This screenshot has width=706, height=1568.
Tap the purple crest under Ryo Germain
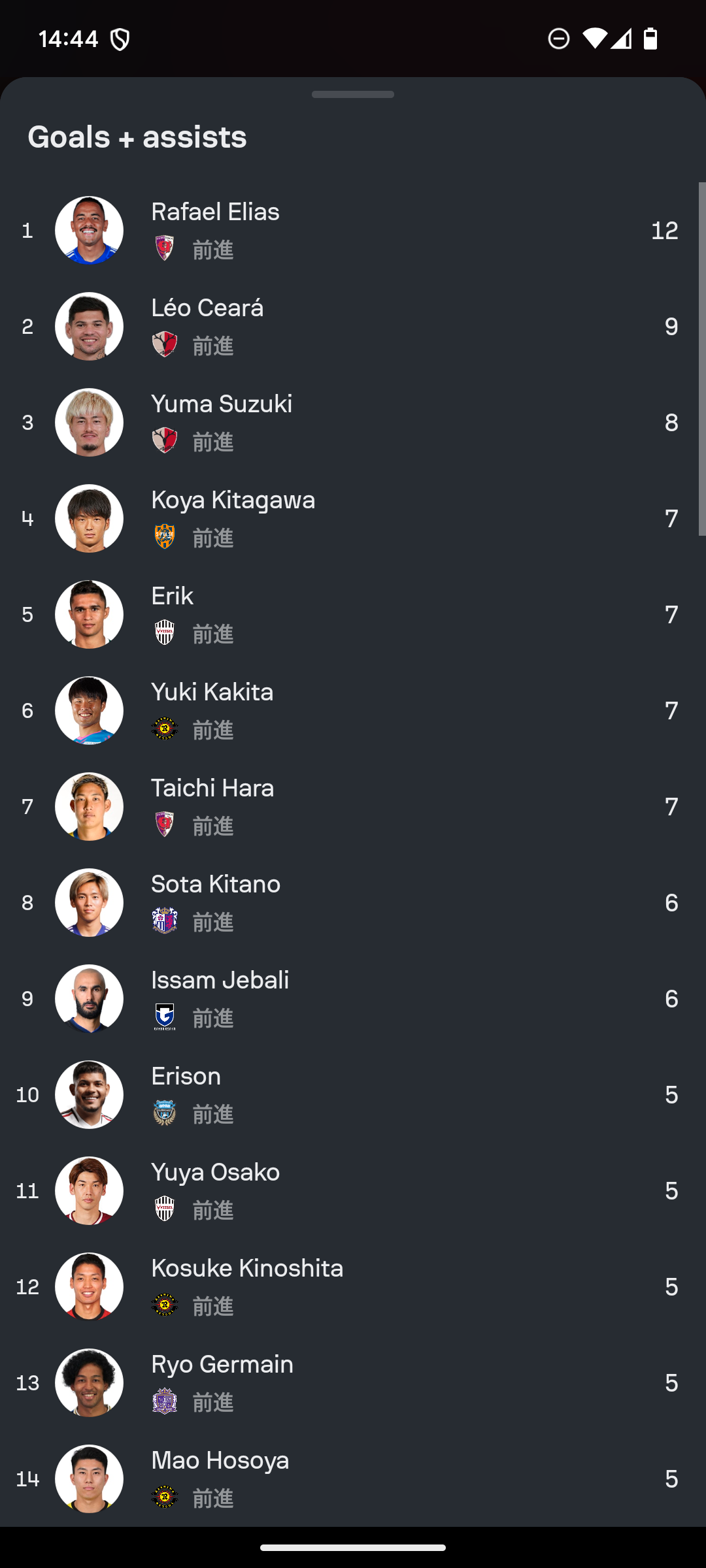pyautogui.click(x=165, y=1401)
